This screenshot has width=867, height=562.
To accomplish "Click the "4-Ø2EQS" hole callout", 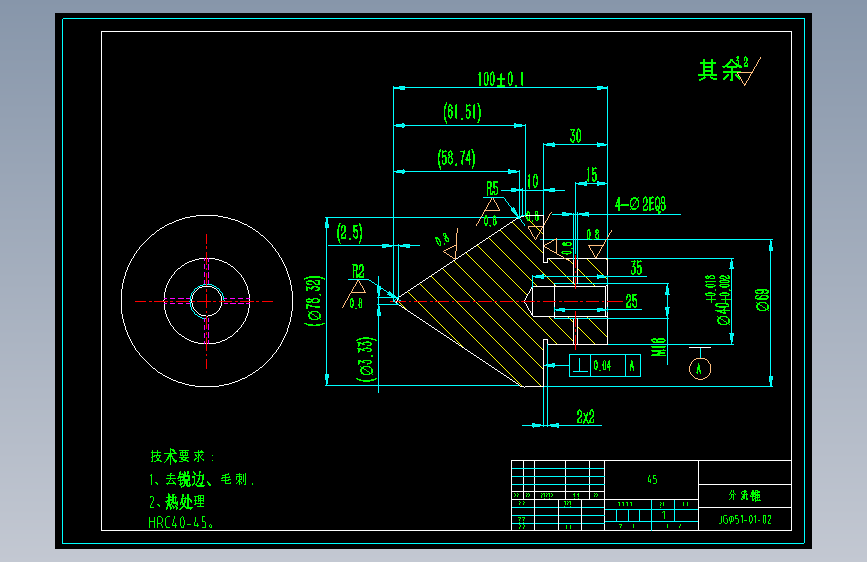I will pyautogui.click(x=640, y=205).
